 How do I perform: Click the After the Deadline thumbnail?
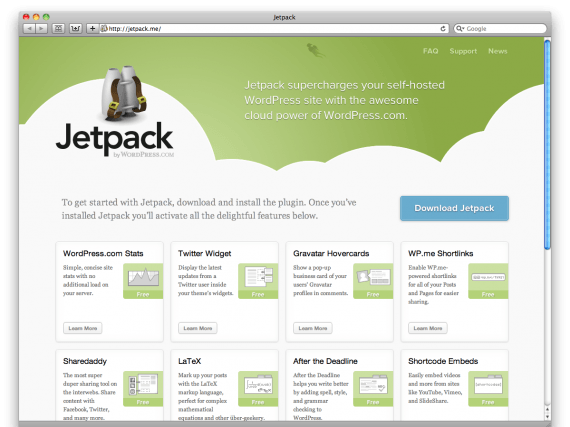[373, 388]
